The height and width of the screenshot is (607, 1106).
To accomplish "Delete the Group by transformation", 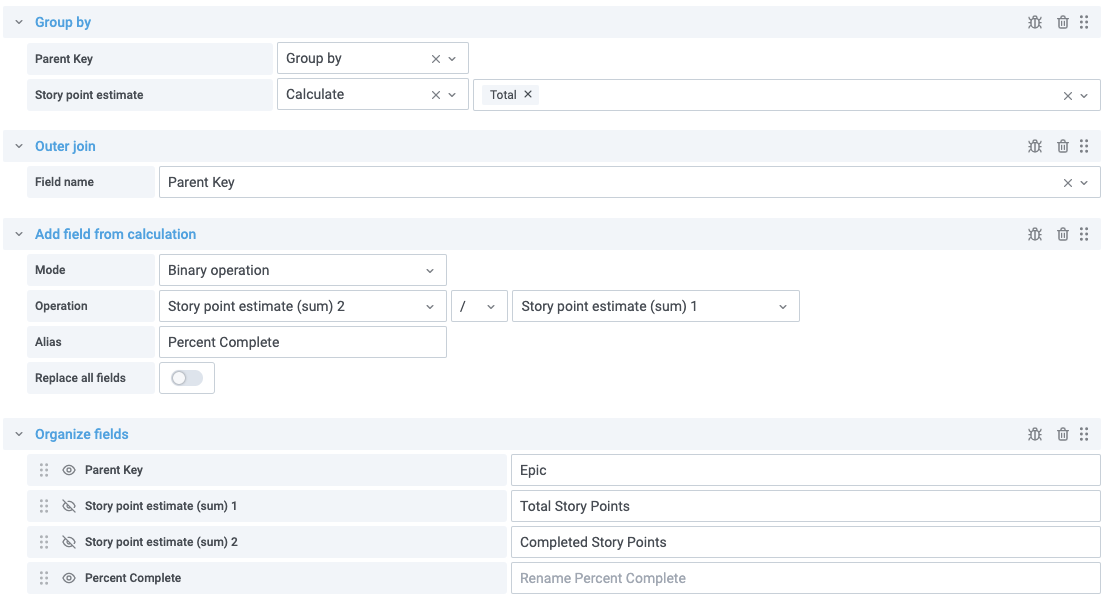I will click(1063, 21).
